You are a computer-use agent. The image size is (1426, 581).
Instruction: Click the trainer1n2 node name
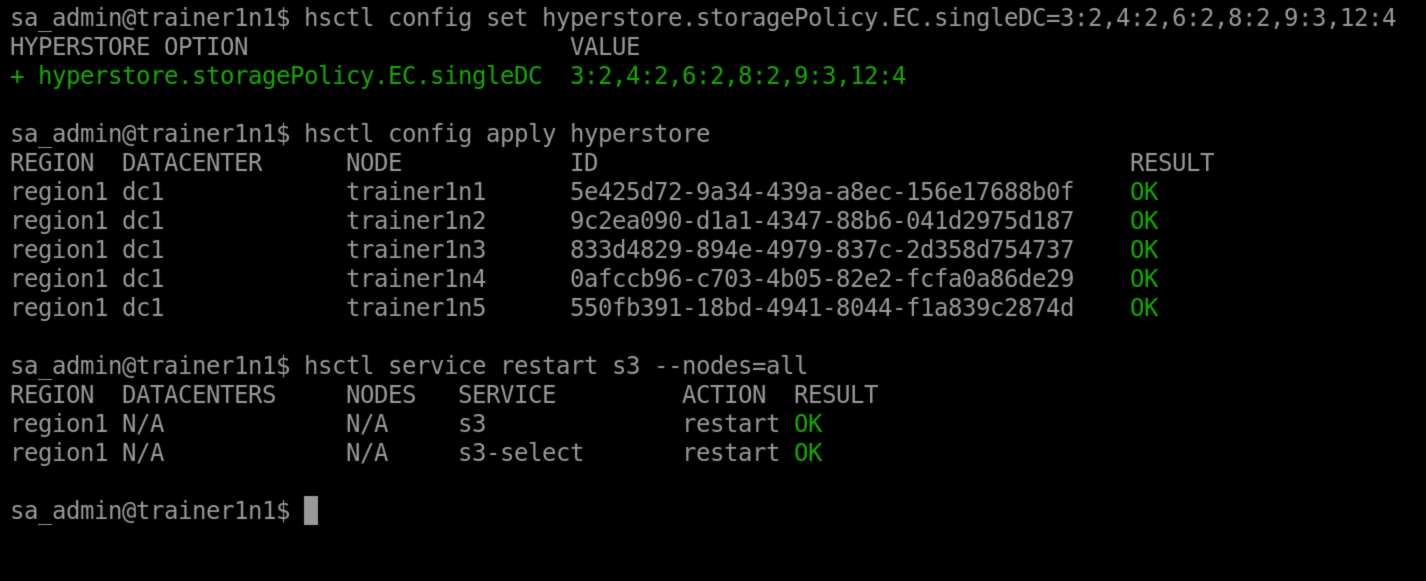(416, 221)
